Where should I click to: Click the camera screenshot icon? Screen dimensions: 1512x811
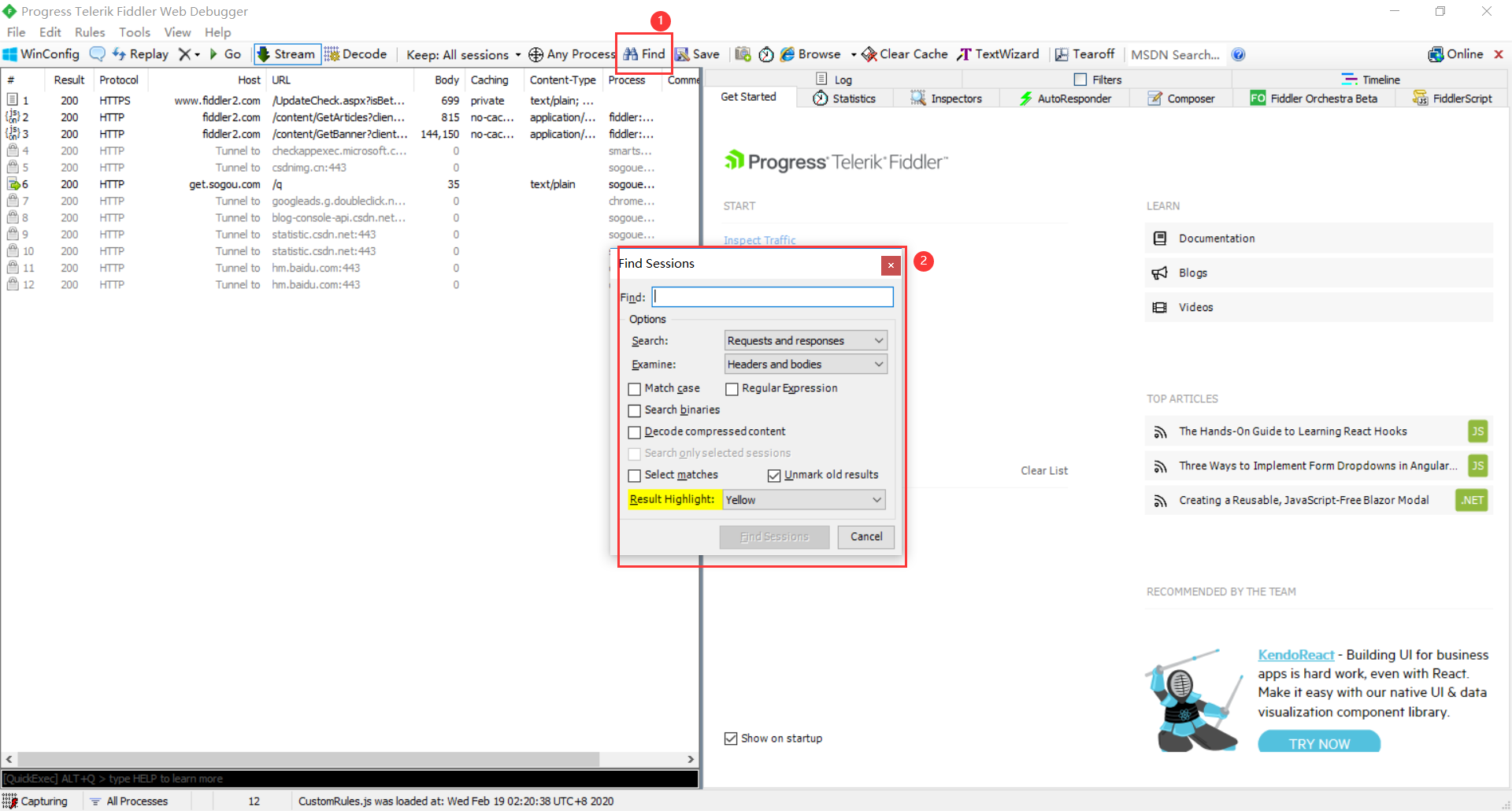[x=743, y=54]
